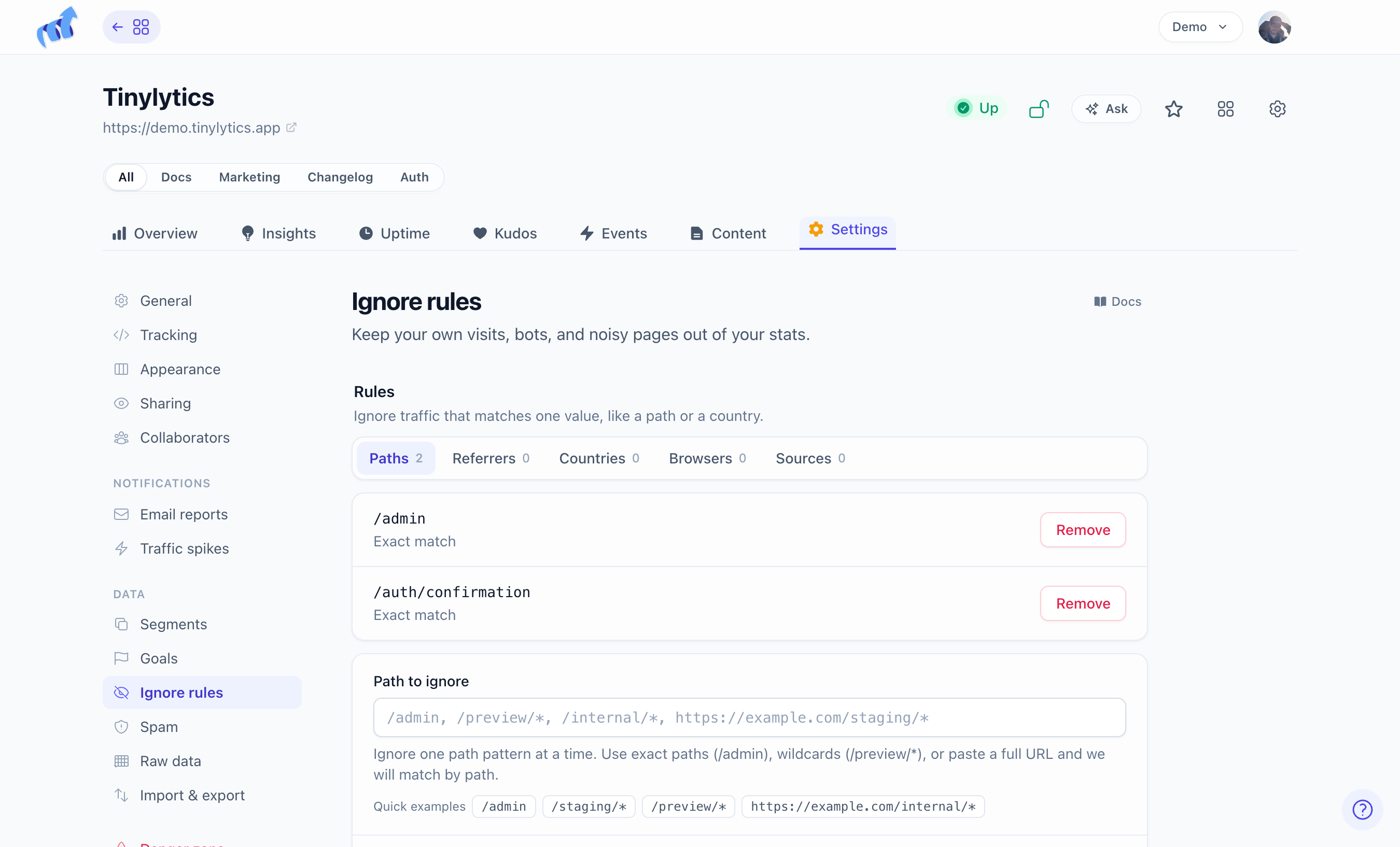
Task: Open Segments in sidebar
Action: click(x=202, y=624)
